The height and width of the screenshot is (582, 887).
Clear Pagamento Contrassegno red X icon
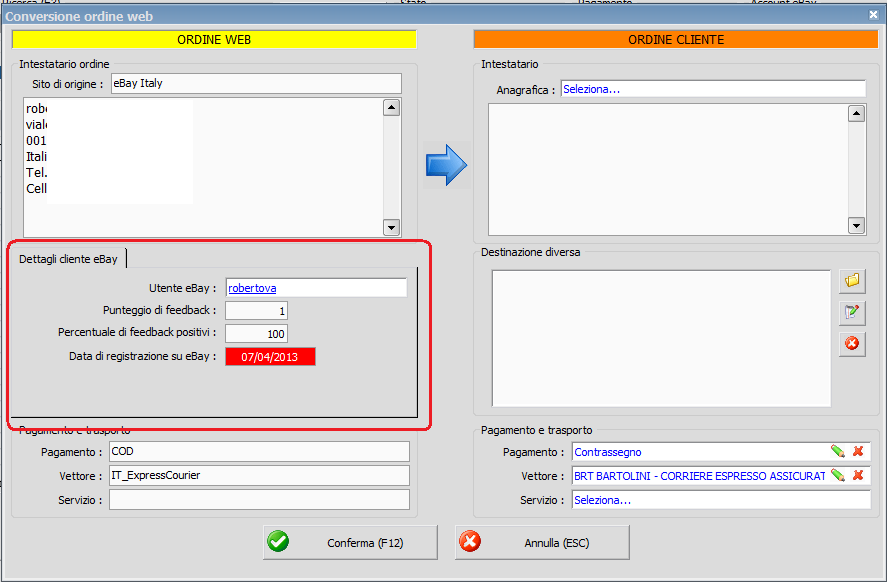pos(858,451)
